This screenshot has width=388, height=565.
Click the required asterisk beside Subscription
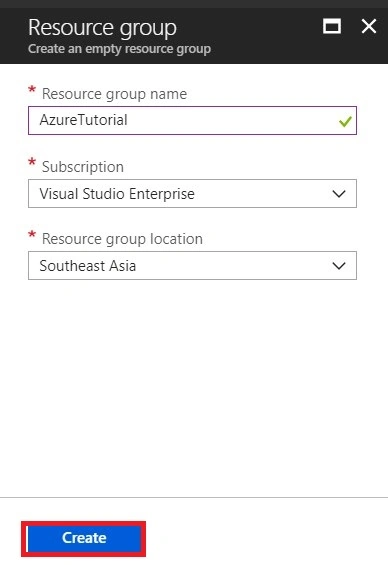[32, 162]
